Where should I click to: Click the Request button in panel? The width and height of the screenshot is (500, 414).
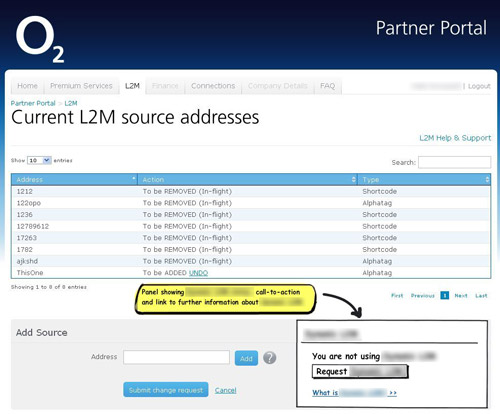coord(360,371)
